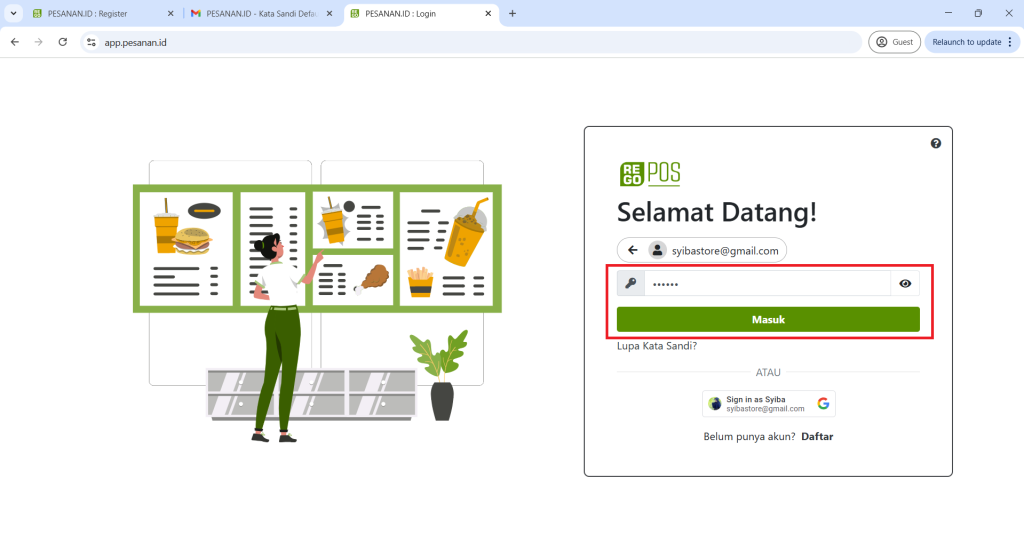1024x542 pixels.
Task: Switch to the Kata Sandi Default Gmail tab
Action: click(x=255, y=14)
